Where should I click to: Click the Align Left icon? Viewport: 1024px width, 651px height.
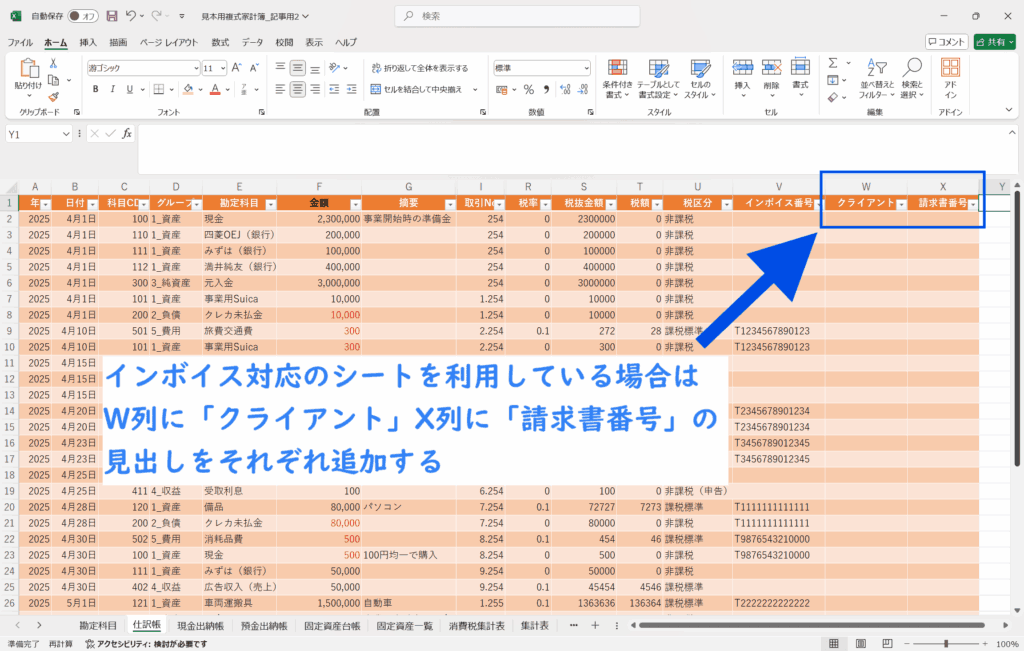pyautogui.click(x=280, y=89)
